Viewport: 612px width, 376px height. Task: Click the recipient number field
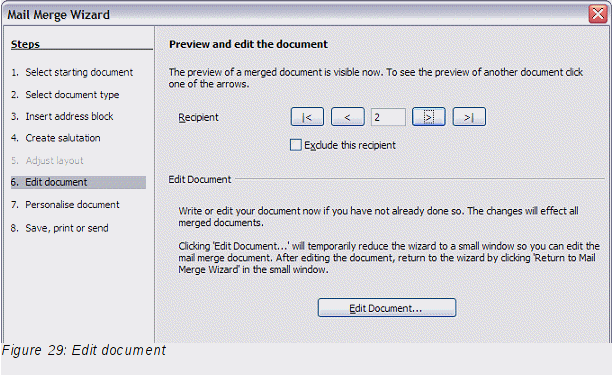coord(388,117)
